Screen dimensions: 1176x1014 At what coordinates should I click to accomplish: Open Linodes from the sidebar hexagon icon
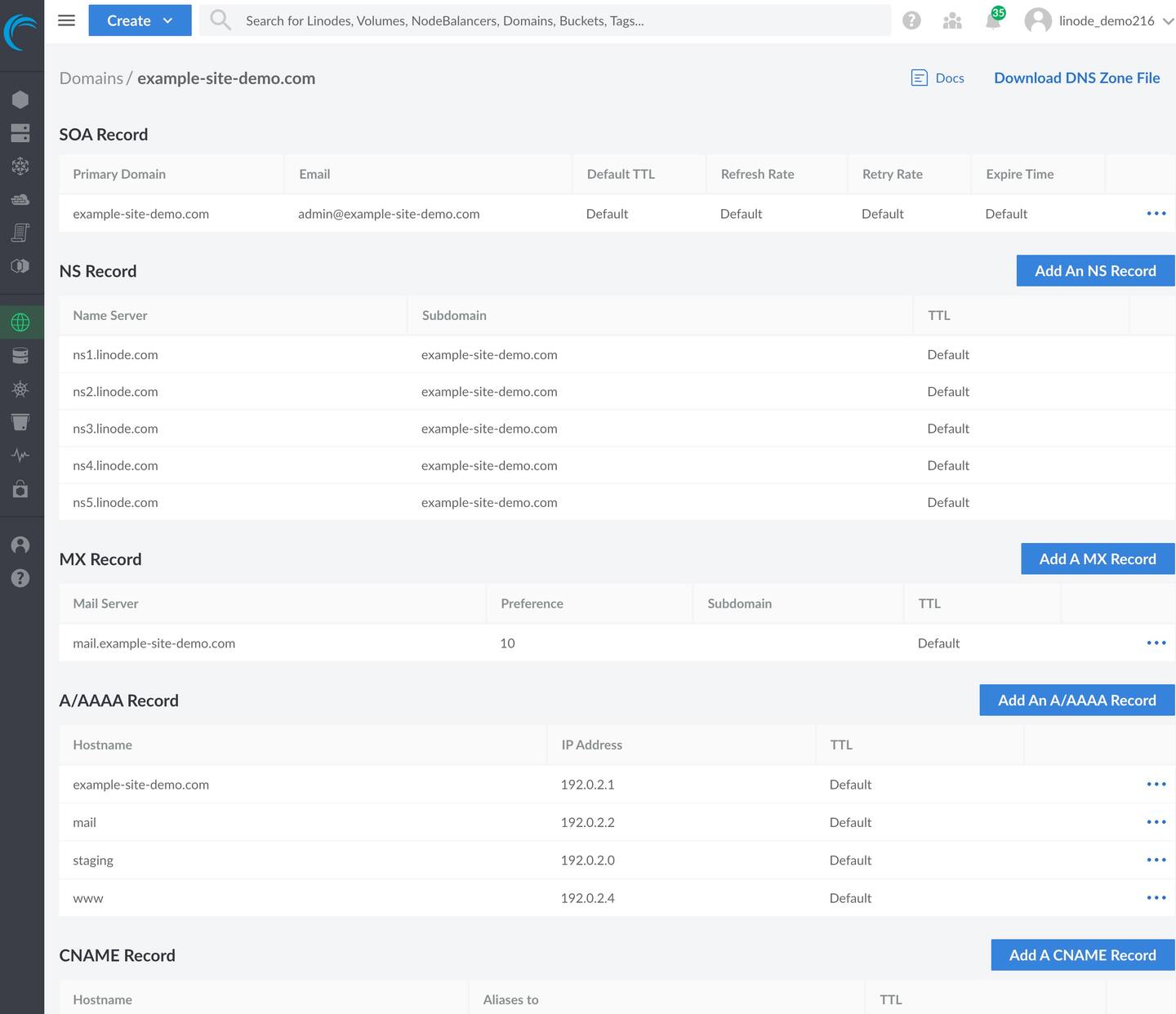click(20, 100)
